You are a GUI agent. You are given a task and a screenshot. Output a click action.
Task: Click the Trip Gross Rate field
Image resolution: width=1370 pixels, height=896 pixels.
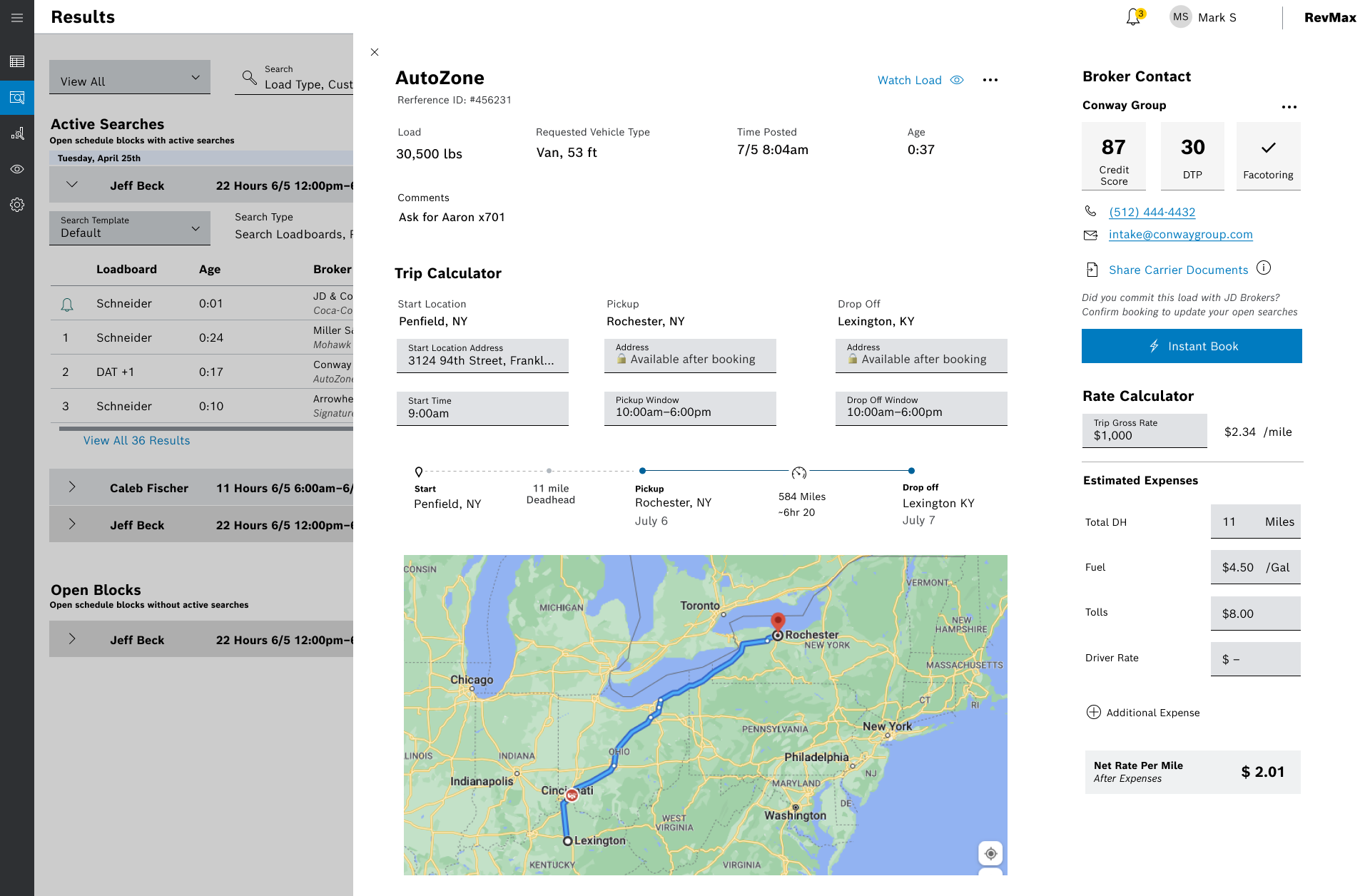coord(1144,431)
